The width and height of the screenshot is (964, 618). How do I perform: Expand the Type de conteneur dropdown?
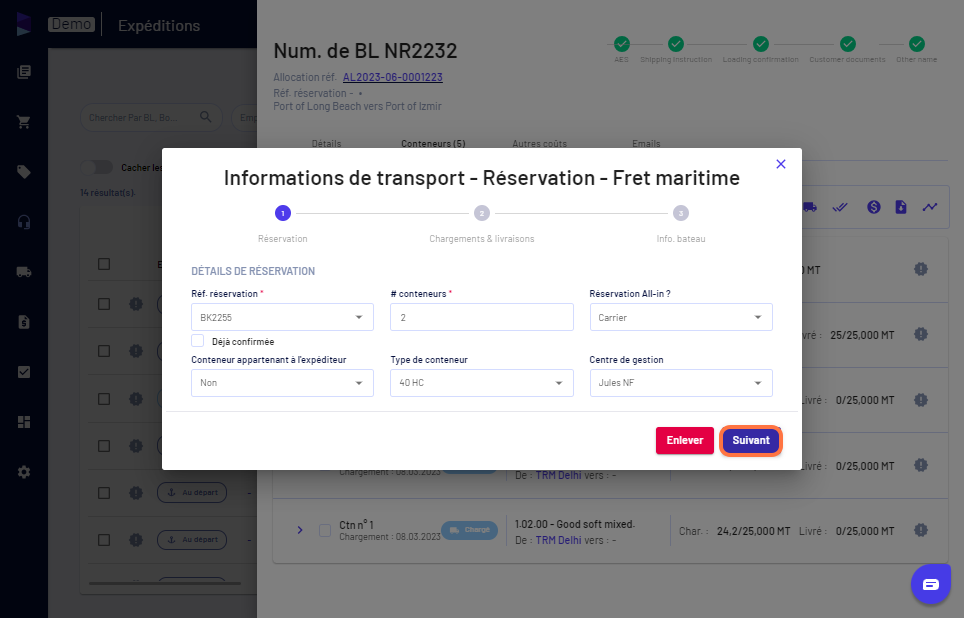tap(481, 382)
